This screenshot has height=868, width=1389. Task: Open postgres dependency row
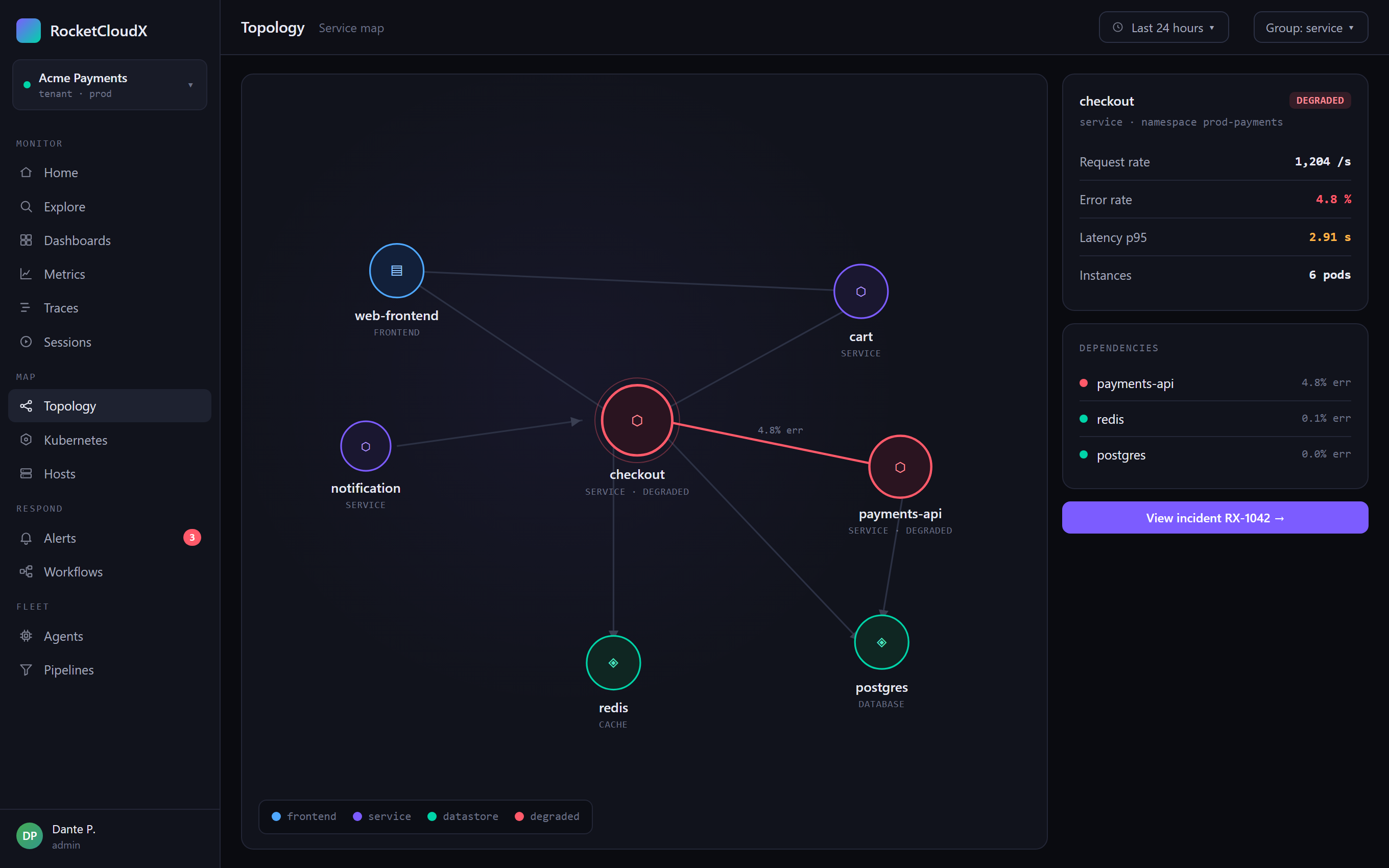pos(1214,454)
